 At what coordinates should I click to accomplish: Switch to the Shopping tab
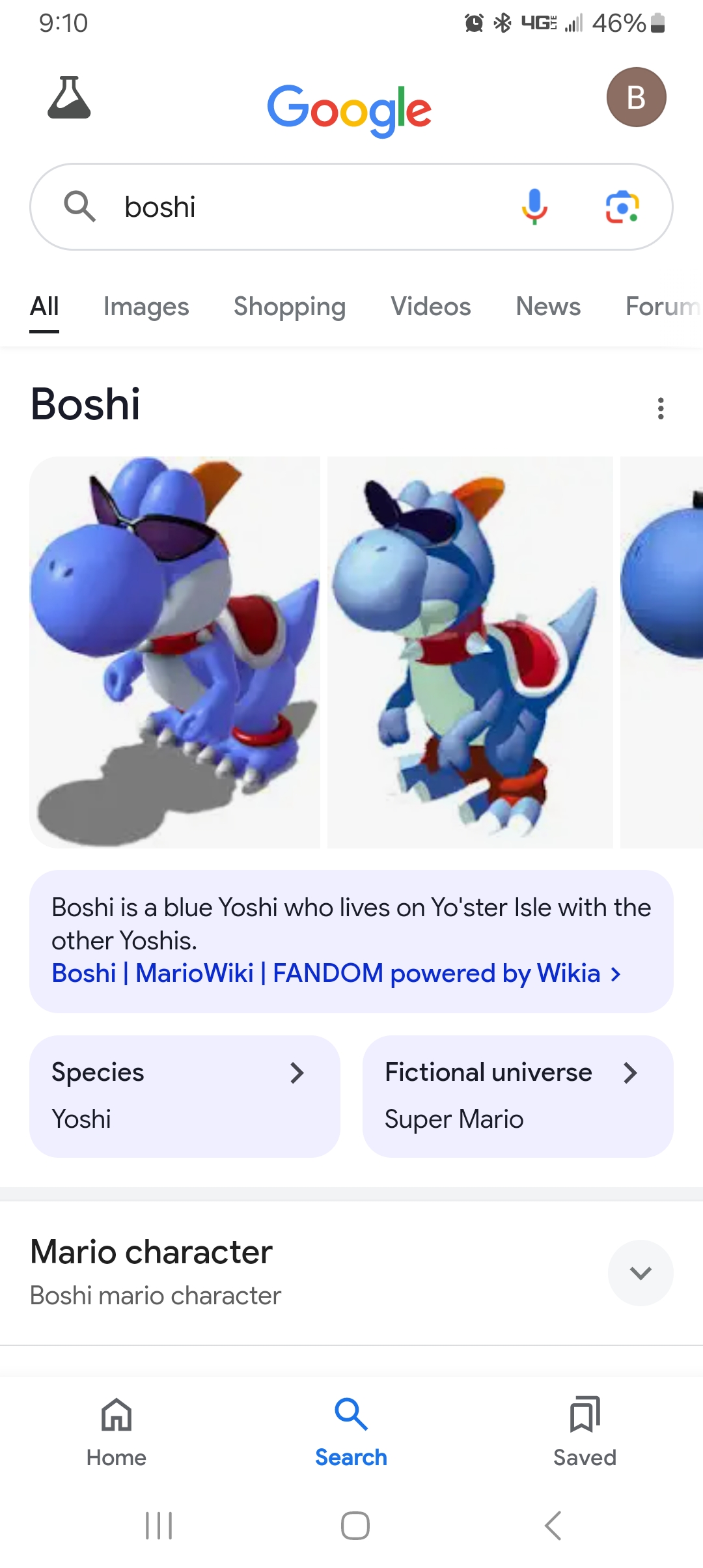(290, 306)
